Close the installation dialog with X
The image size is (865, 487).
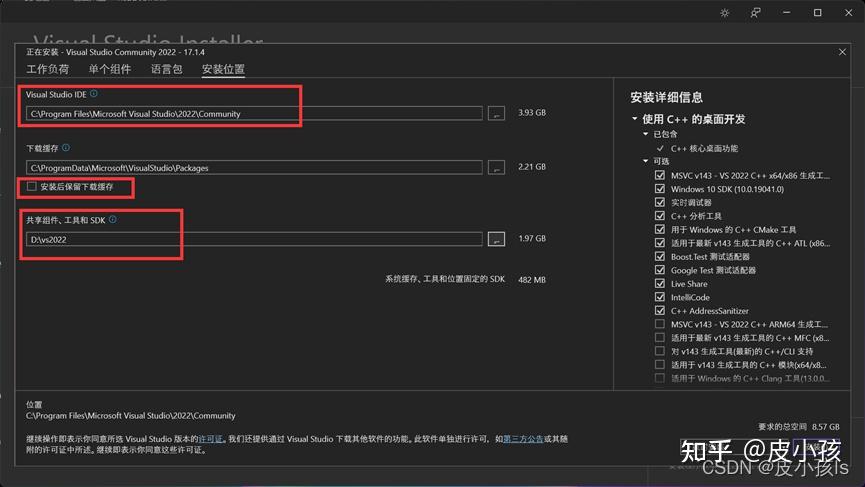point(842,52)
